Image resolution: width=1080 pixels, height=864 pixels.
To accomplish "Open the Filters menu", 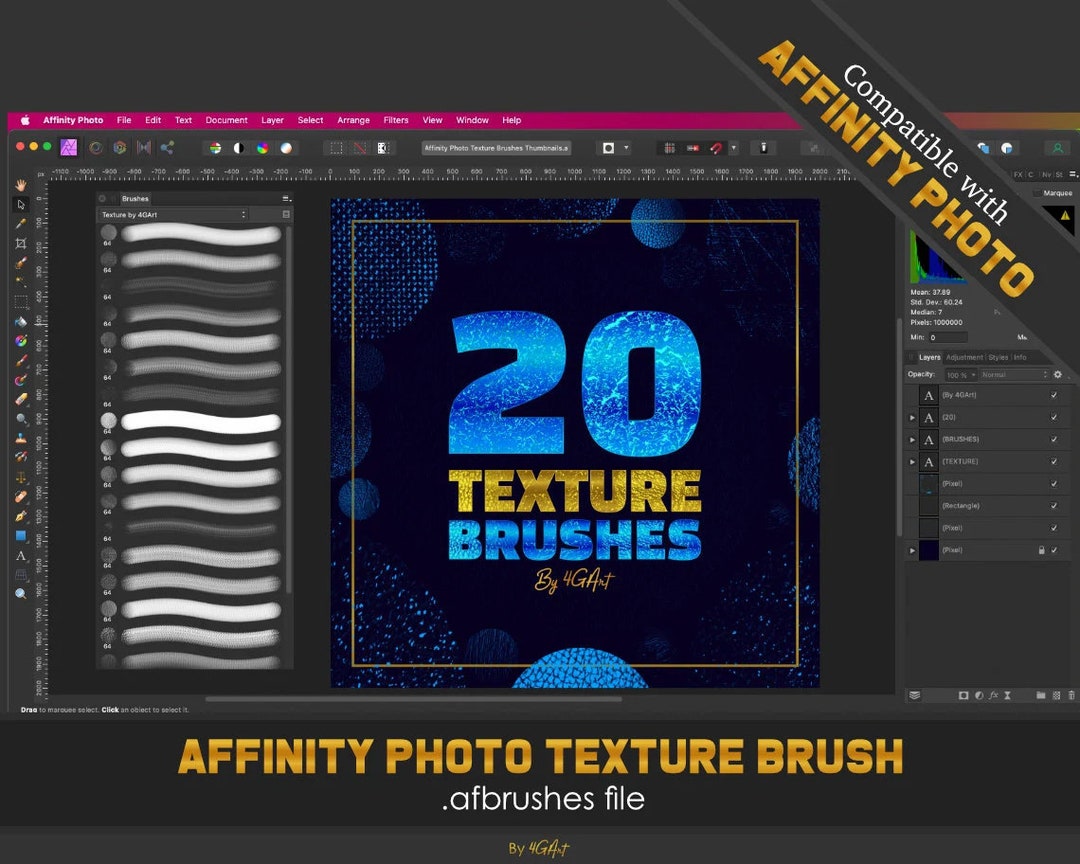I will coord(395,120).
